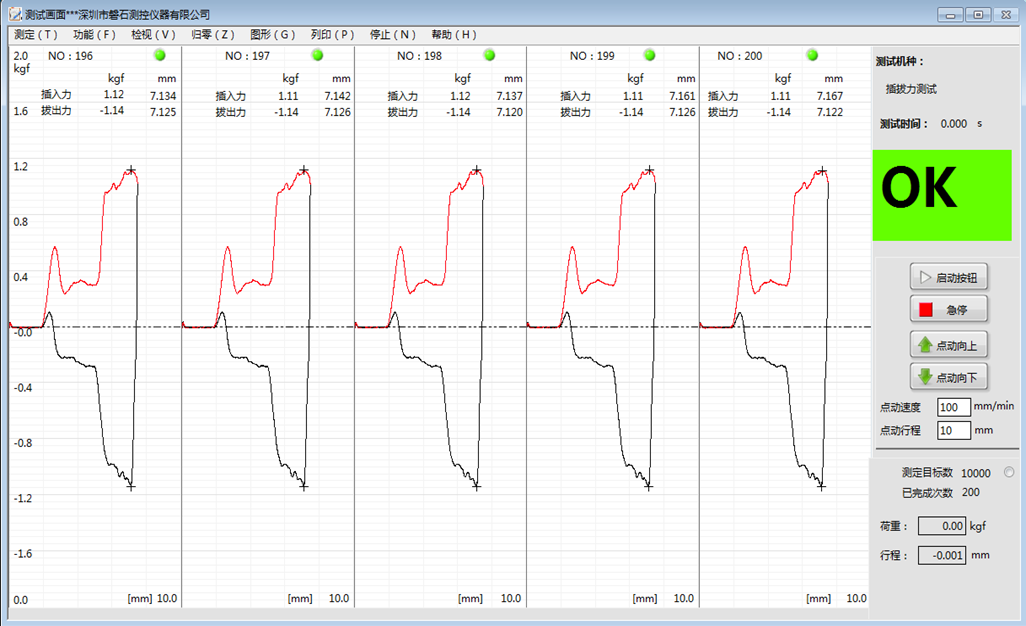Open the 图形(G) menu
Image resolution: width=1026 pixels, height=626 pixels.
pyautogui.click(x=271, y=34)
